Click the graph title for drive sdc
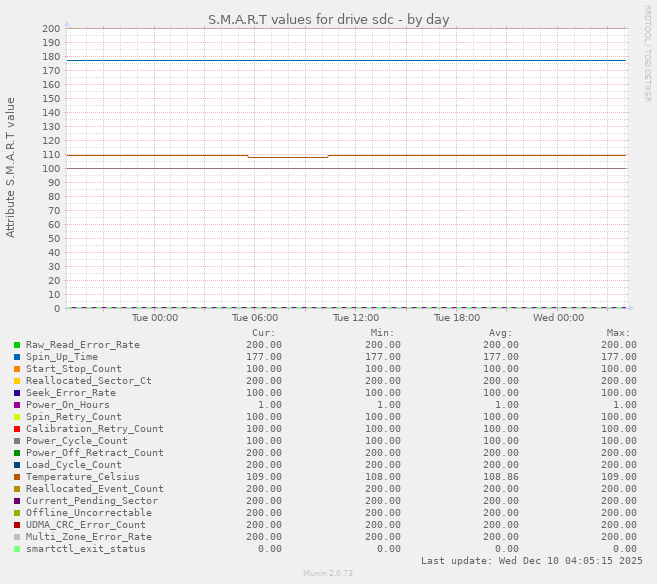 [328, 19]
